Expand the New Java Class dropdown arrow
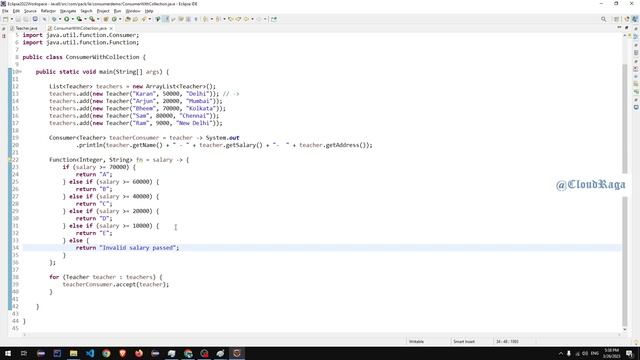The image size is (640, 360). click(x=120, y=19)
